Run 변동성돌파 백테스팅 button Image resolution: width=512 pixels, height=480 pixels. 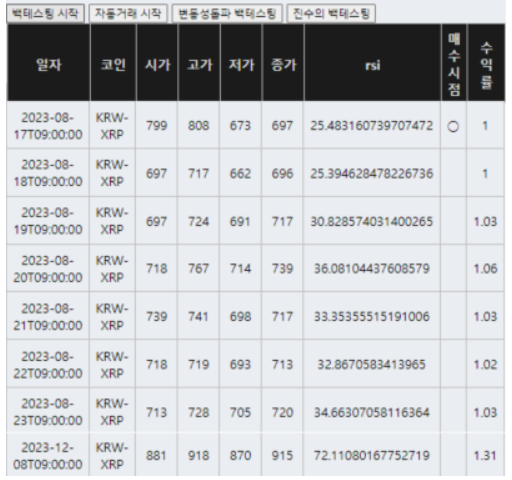pos(227,13)
